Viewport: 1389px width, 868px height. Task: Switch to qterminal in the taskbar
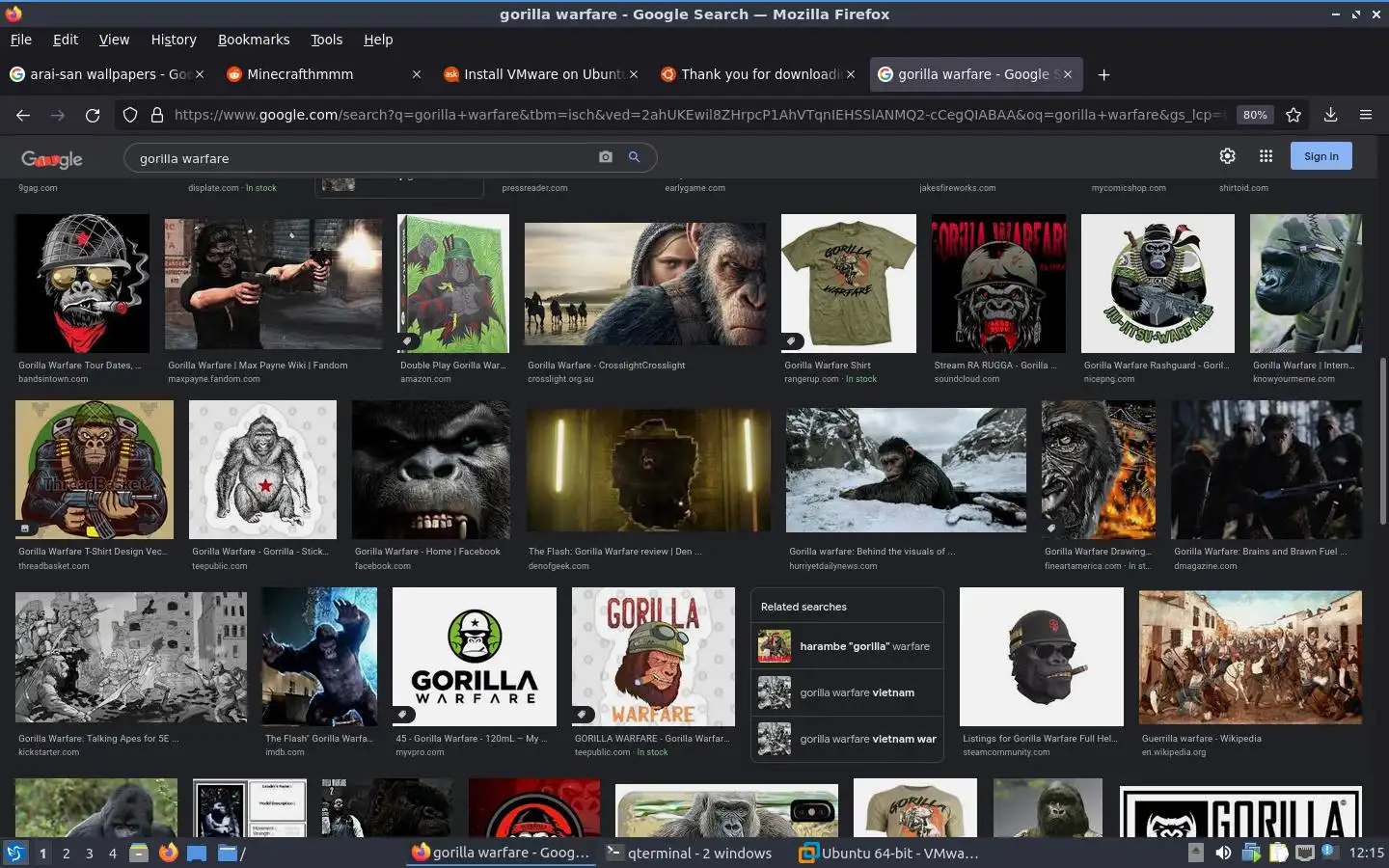pyautogui.click(x=689, y=853)
